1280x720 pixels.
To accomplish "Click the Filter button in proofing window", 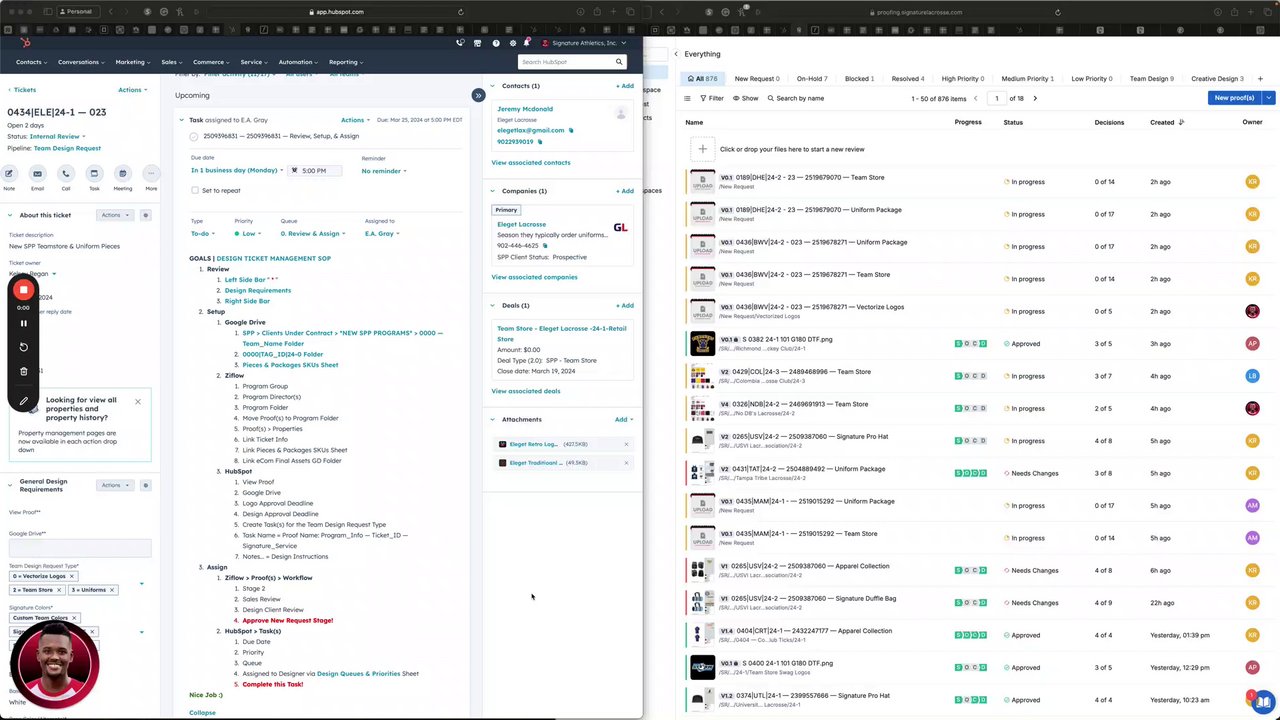I will point(712,98).
